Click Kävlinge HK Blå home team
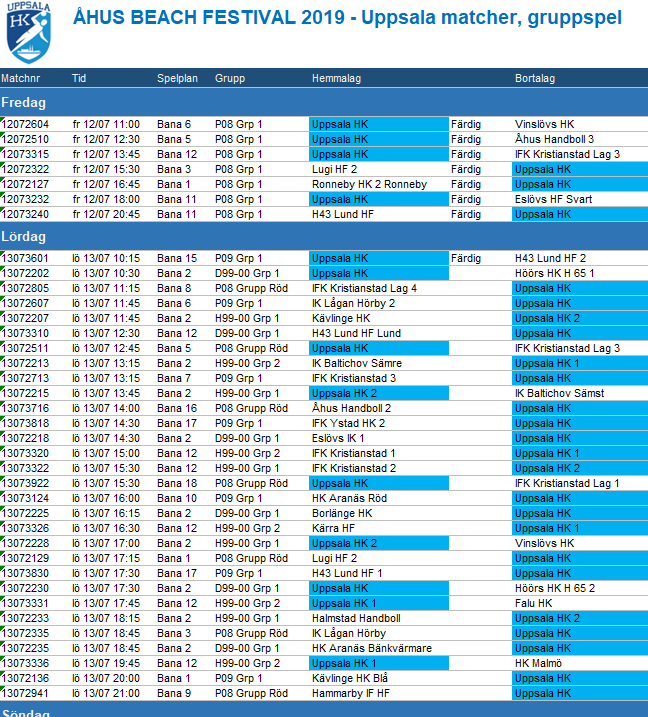The width and height of the screenshot is (648, 717). 350,679
